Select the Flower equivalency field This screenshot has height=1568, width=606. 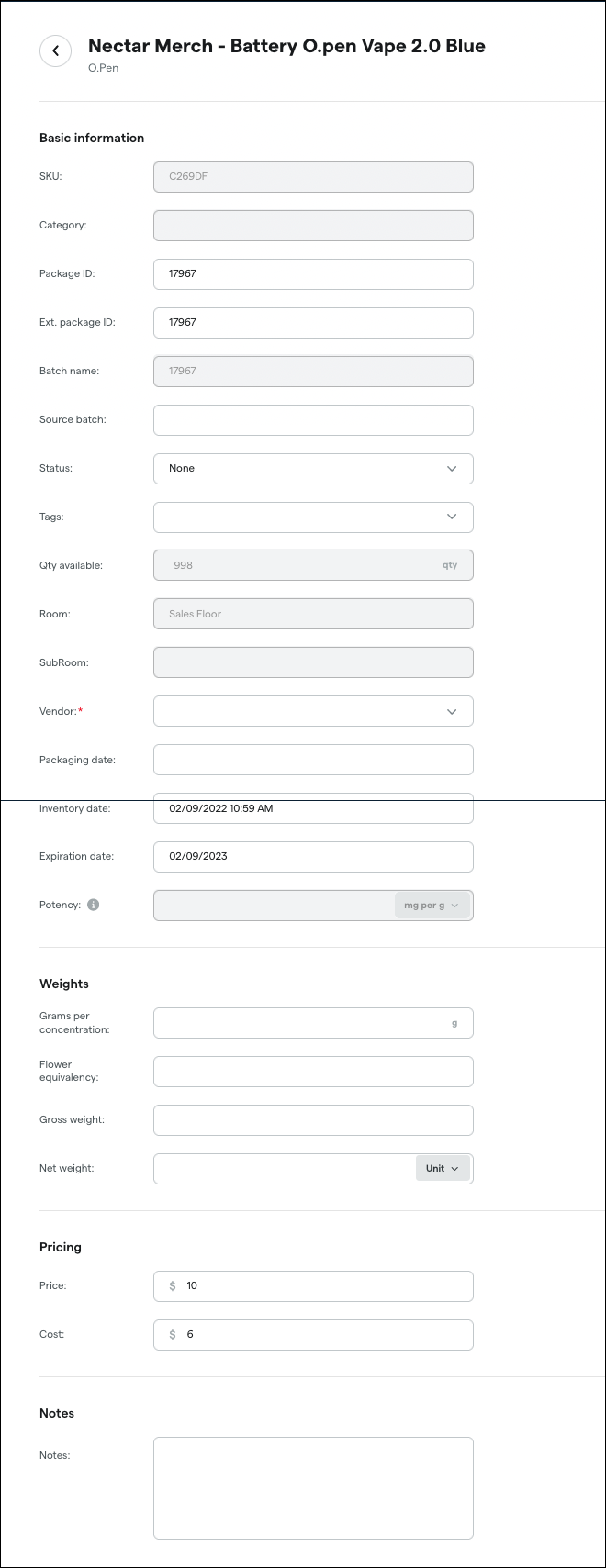(x=313, y=1071)
